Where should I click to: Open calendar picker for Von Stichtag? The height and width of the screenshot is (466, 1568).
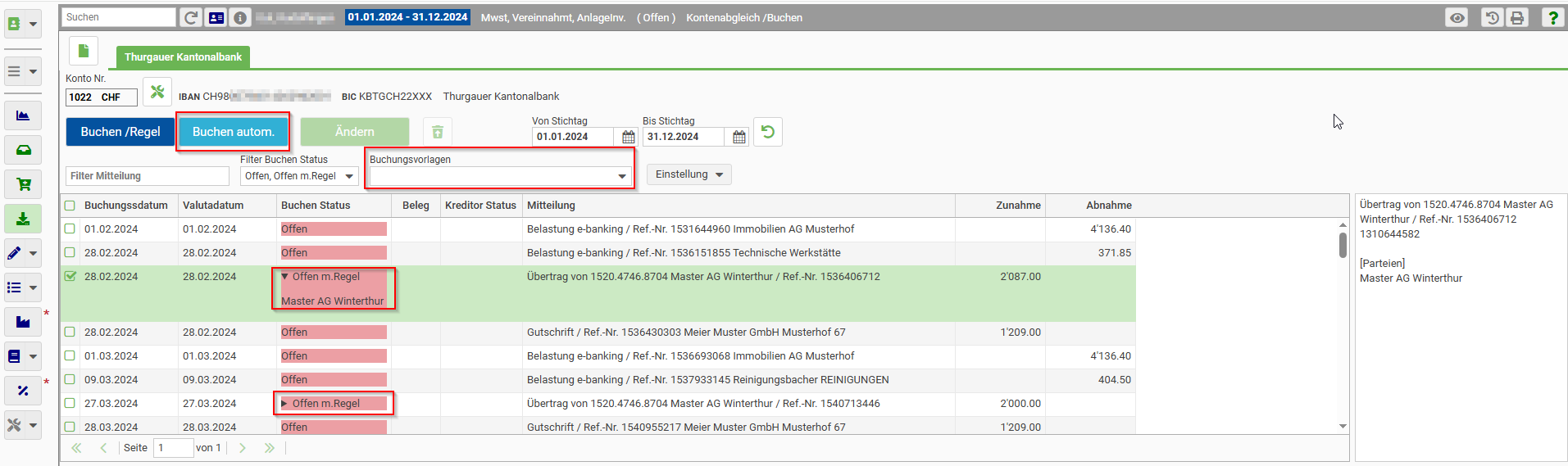pyautogui.click(x=629, y=137)
